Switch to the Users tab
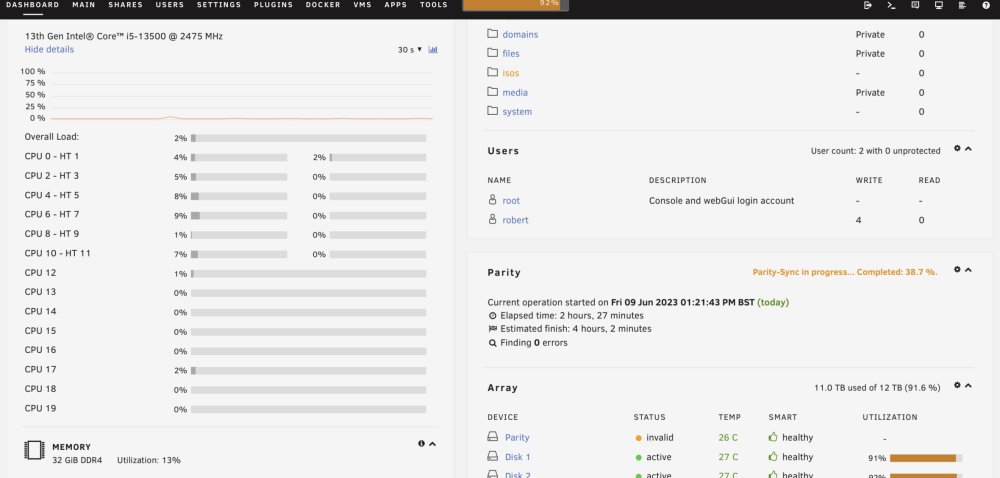The height and width of the screenshot is (478, 1000). click(x=170, y=5)
